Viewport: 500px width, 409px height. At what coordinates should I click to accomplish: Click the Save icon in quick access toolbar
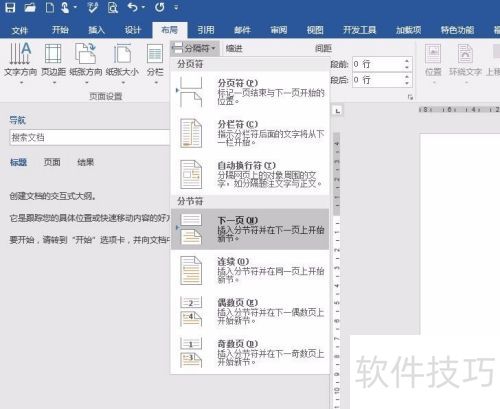pyautogui.click(x=10, y=7)
